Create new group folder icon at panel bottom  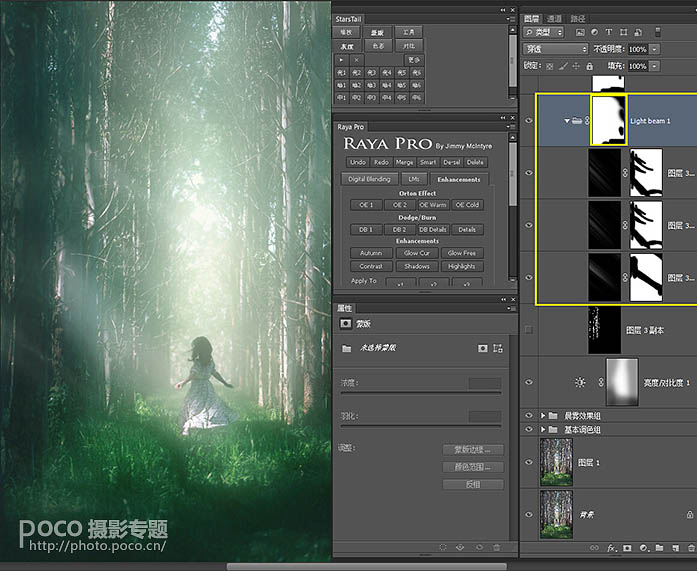click(x=659, y=548)
